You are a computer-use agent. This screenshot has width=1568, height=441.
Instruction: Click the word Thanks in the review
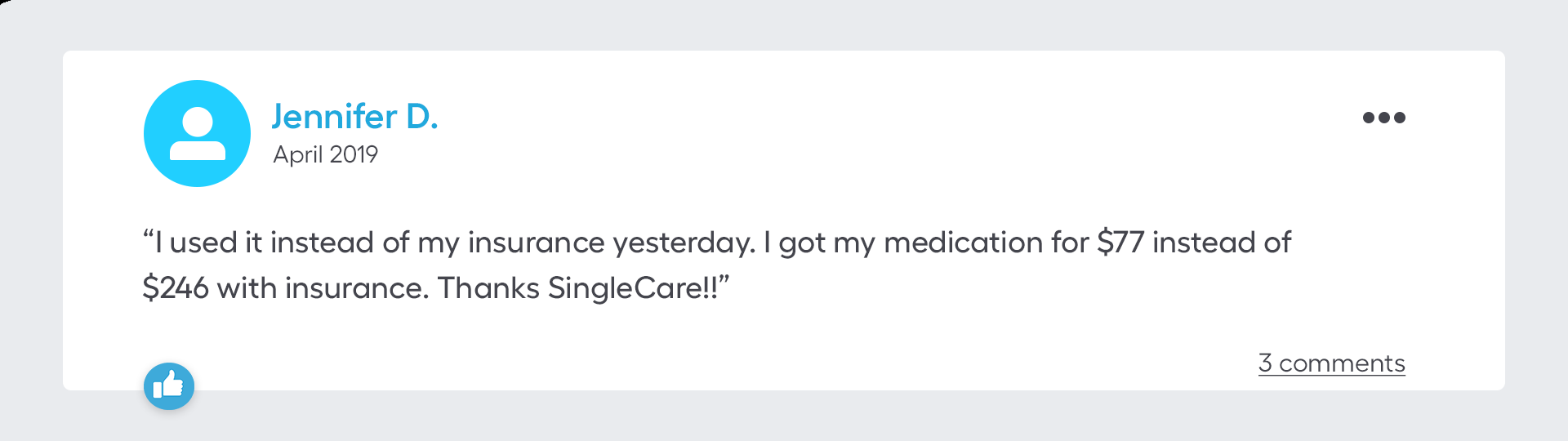click(488, 288)
